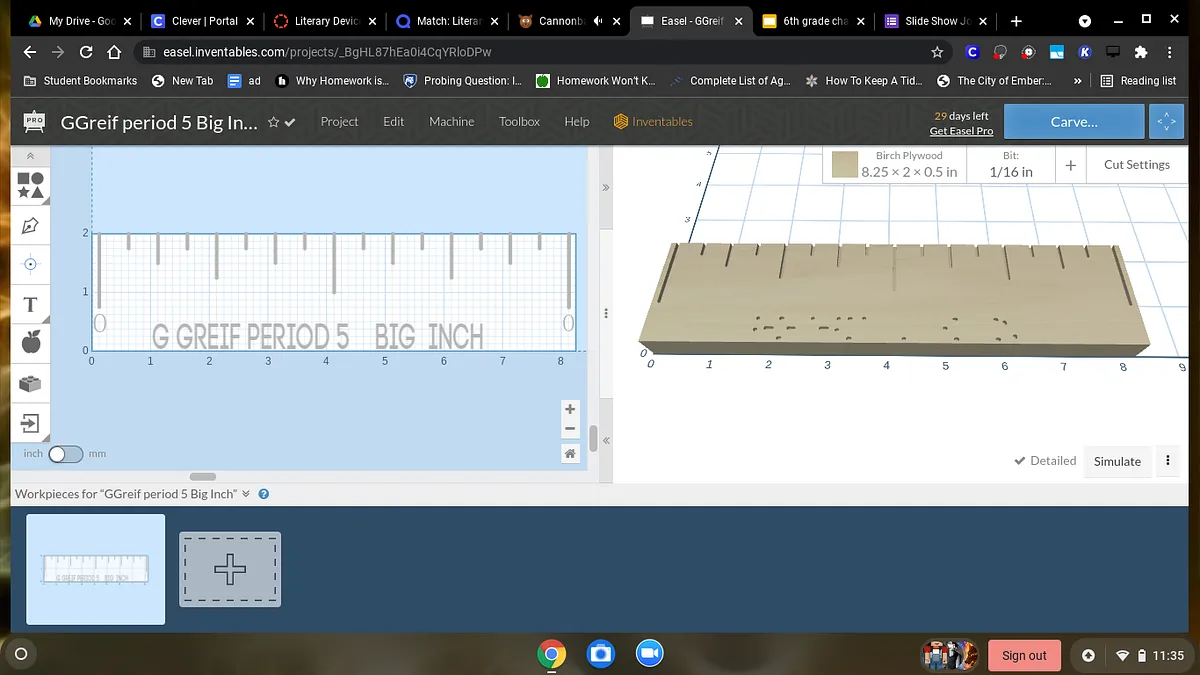Click the canvas horizontal scrollbar
The image size is (1200, 675).
coord(202,476)
